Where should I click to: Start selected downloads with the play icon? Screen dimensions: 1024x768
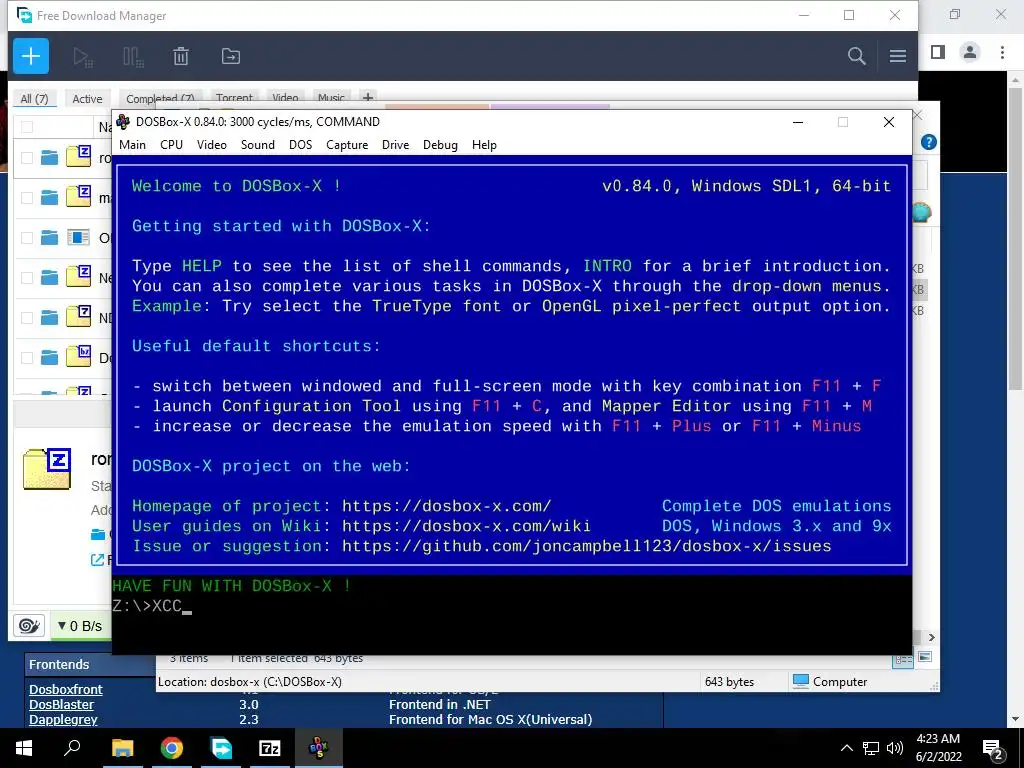point(82,57)
